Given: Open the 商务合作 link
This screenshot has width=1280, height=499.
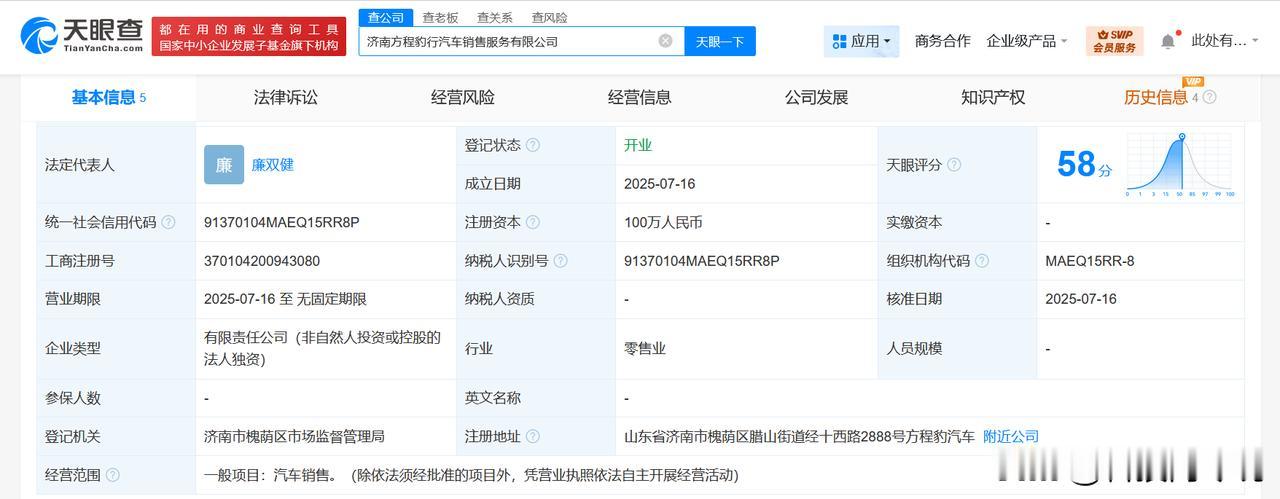Looking at the screenshot, I should pos(942,41).
